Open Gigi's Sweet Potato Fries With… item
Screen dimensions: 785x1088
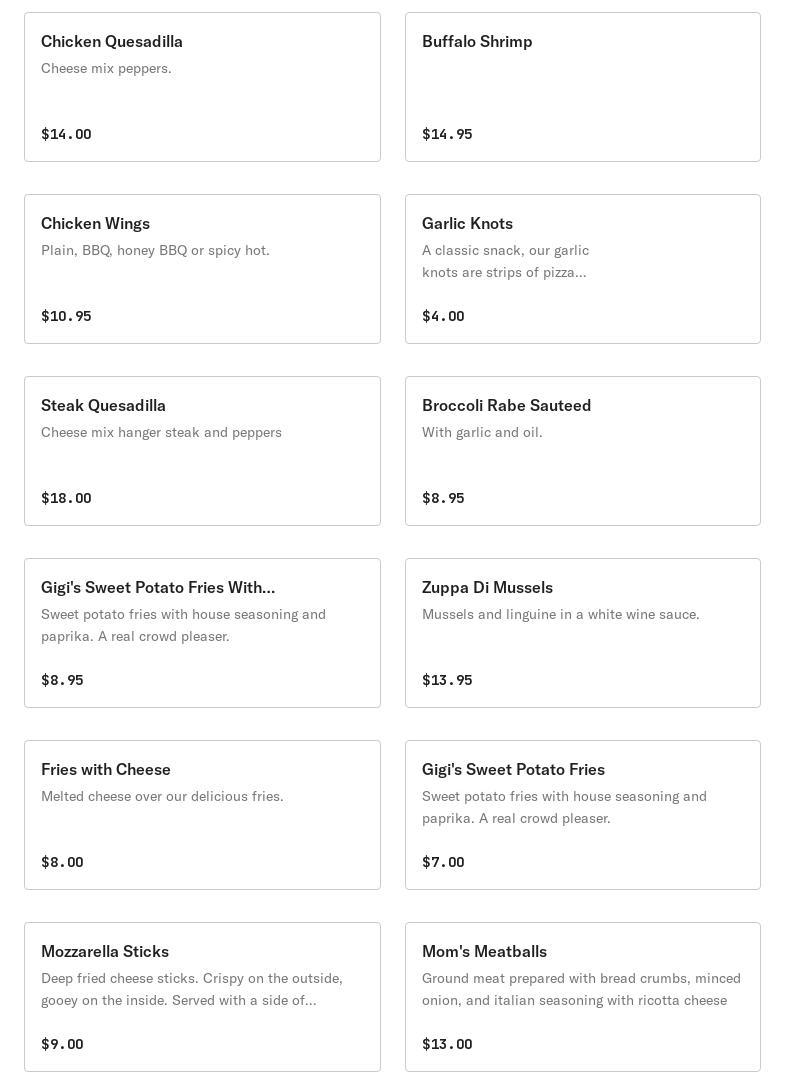click(x=202, y=633)
